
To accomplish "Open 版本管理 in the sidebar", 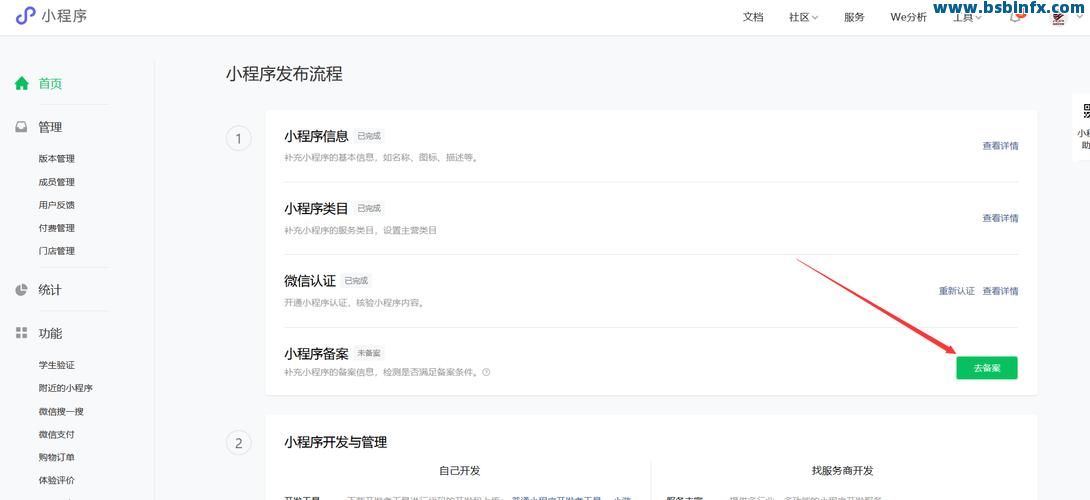I will [56, 159].
